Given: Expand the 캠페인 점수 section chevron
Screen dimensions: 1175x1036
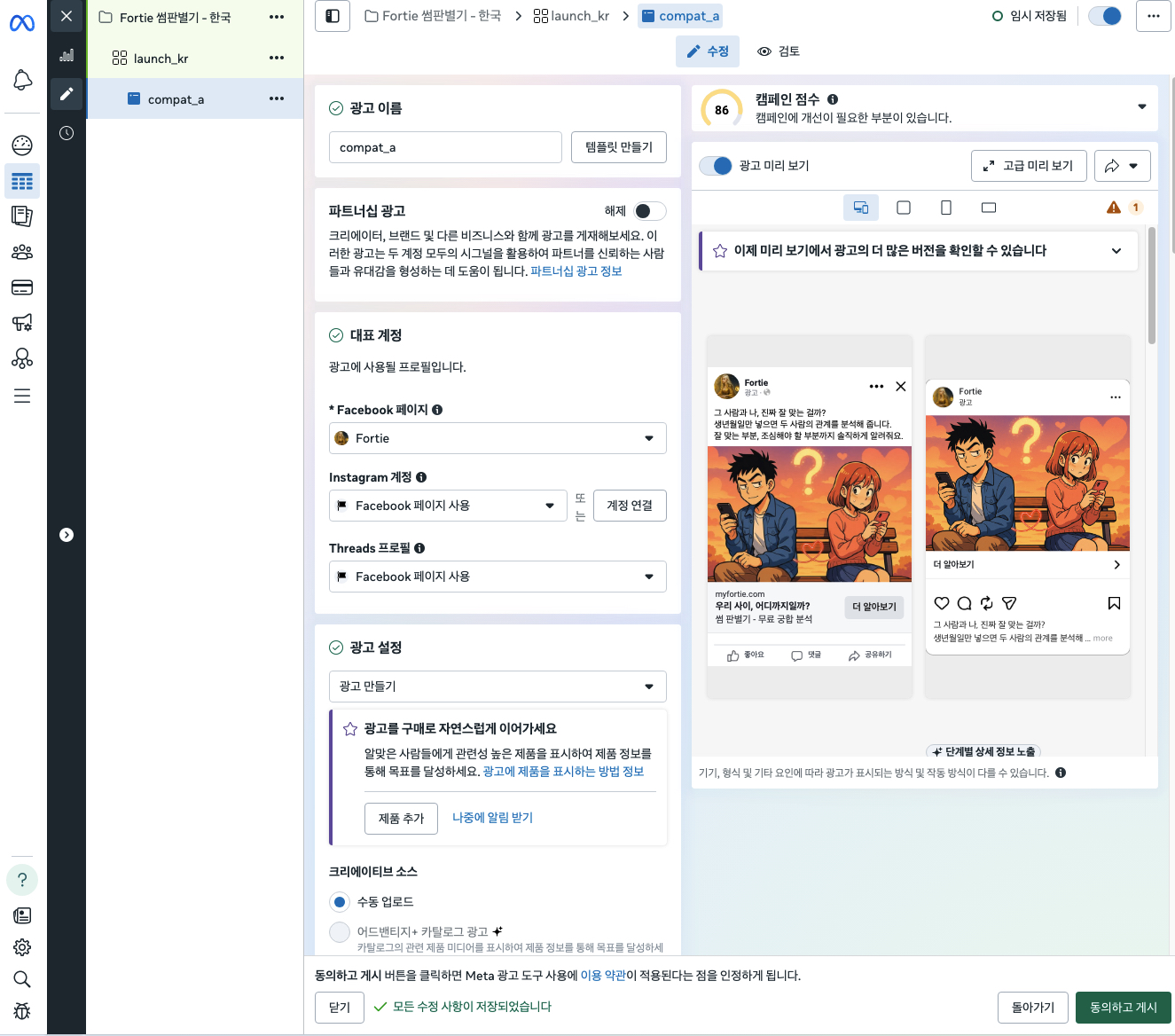Looking at the screenshot, I should click(1140, 106).
